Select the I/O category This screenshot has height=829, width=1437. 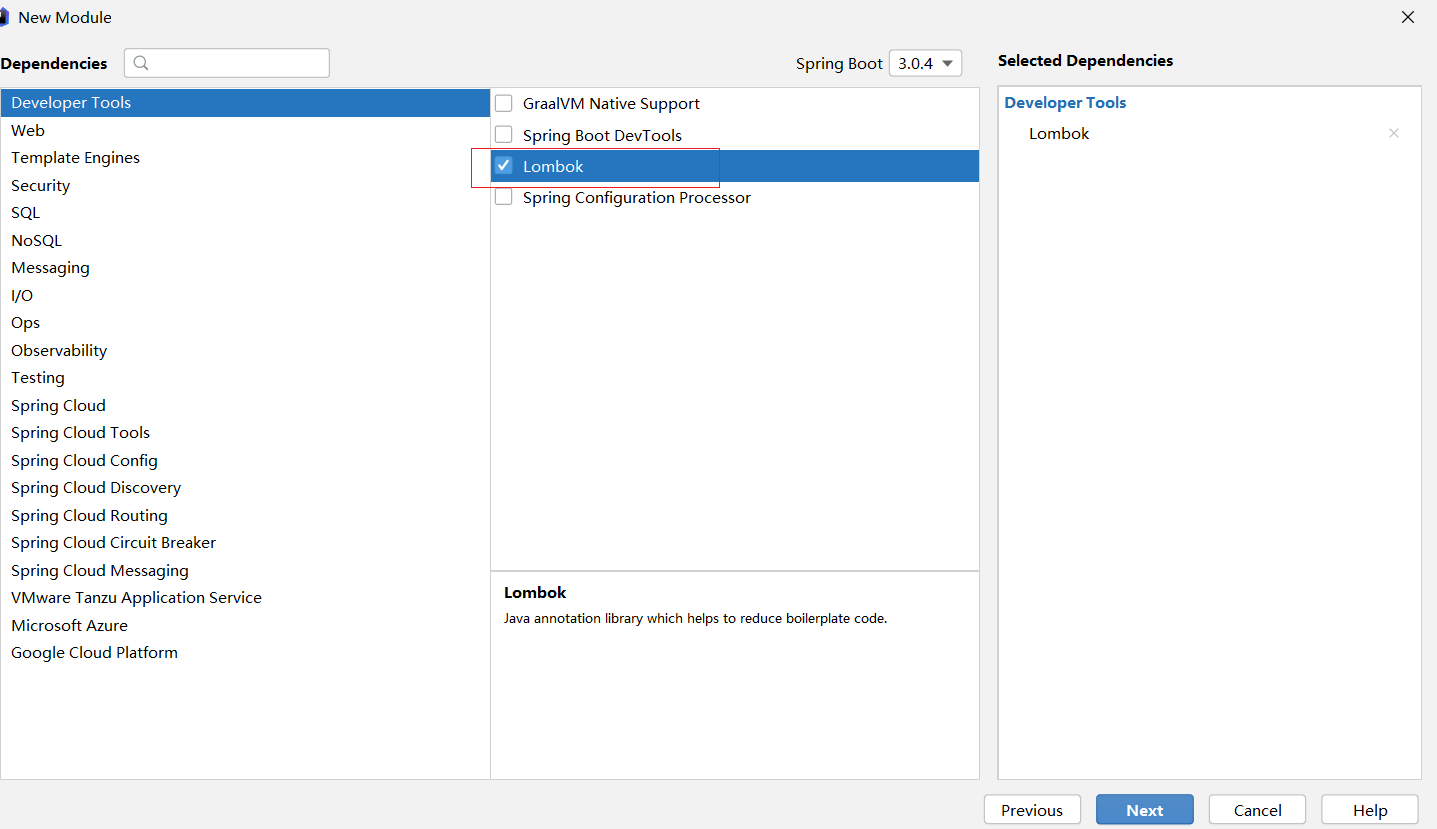245,295
